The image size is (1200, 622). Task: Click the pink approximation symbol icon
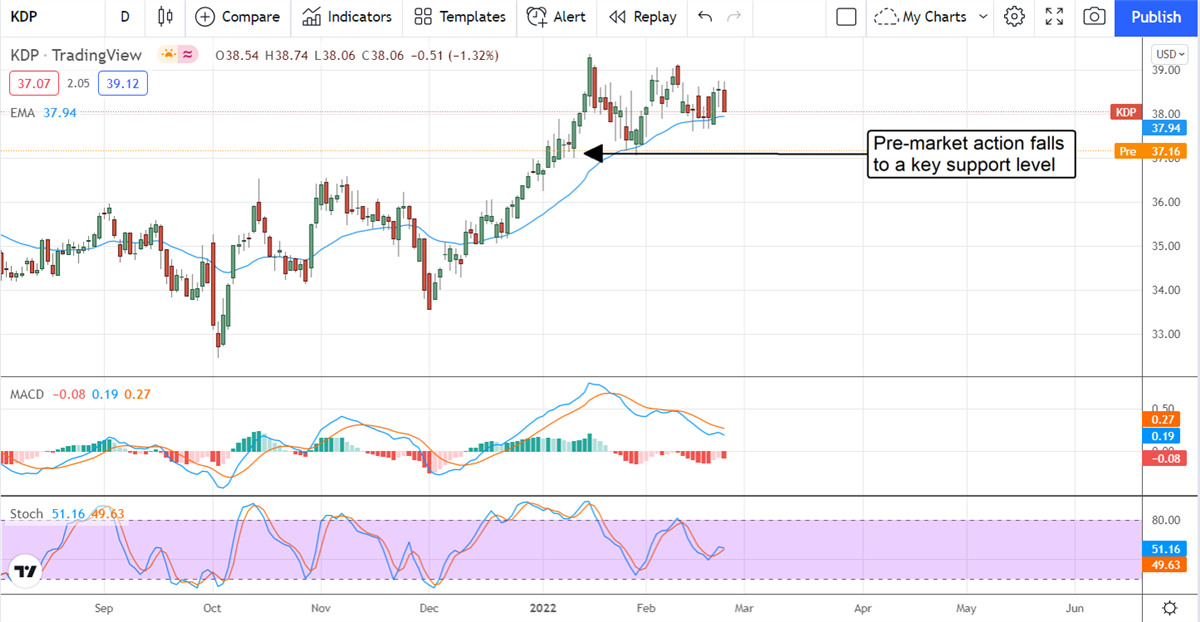click(x=188, y=54)
